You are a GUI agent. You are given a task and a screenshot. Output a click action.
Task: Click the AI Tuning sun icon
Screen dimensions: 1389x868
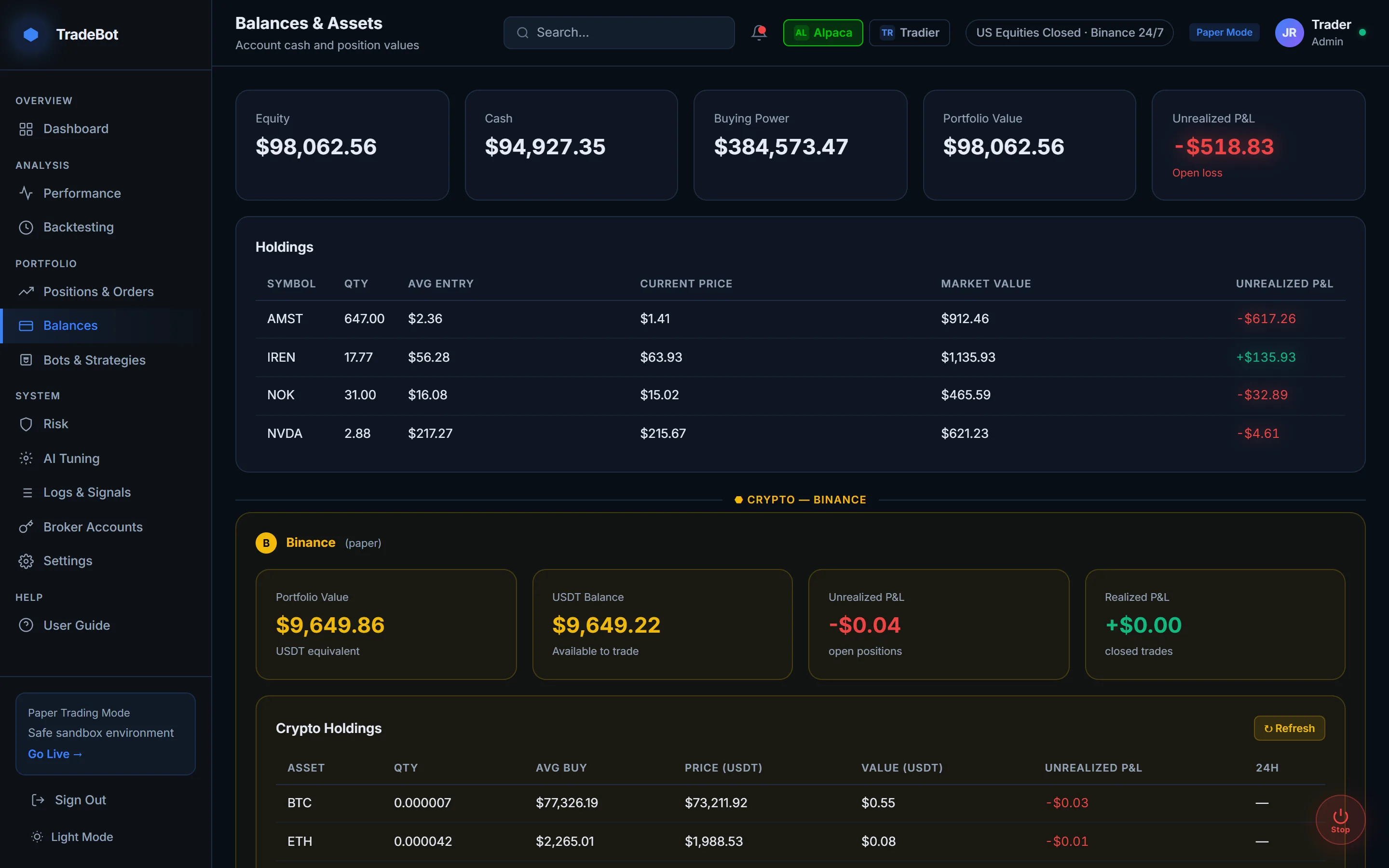(26, 458)
